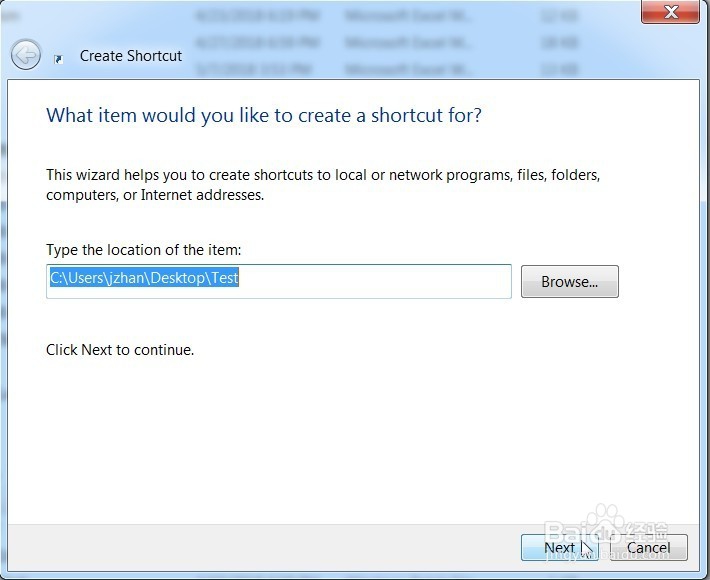The width and height of the screenshot is (710, 580).
Task: Click the wizard description paragraph text
Action: coord(323,185)
